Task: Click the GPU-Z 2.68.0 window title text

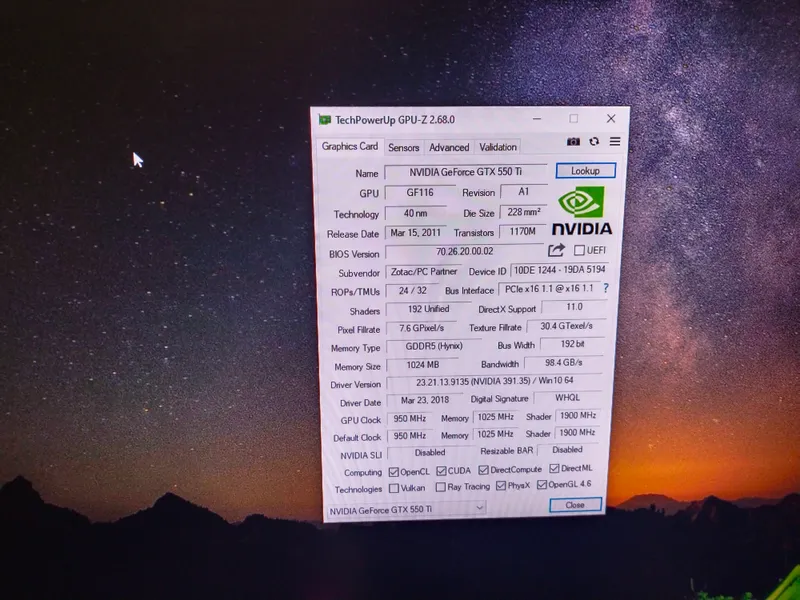Action: [394, 120]
